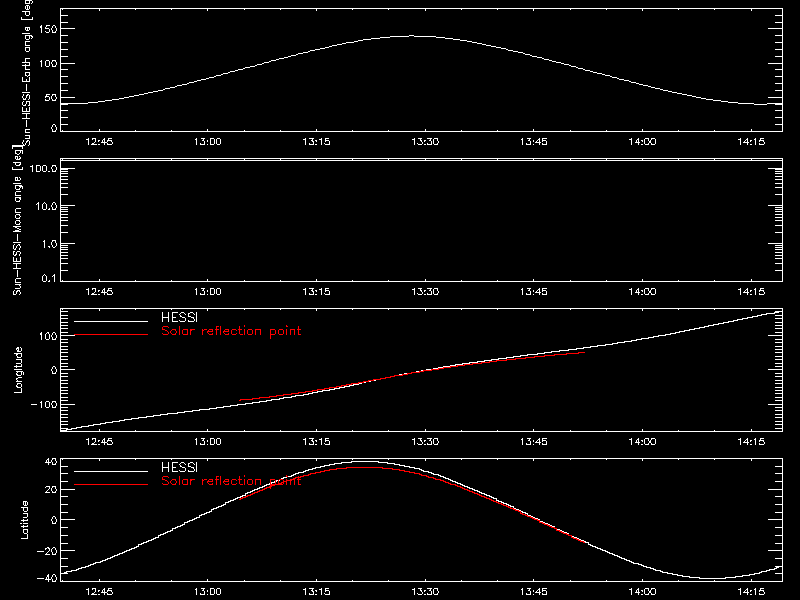Click tick label 100 on Earth angle plot

tap(48, 64)
